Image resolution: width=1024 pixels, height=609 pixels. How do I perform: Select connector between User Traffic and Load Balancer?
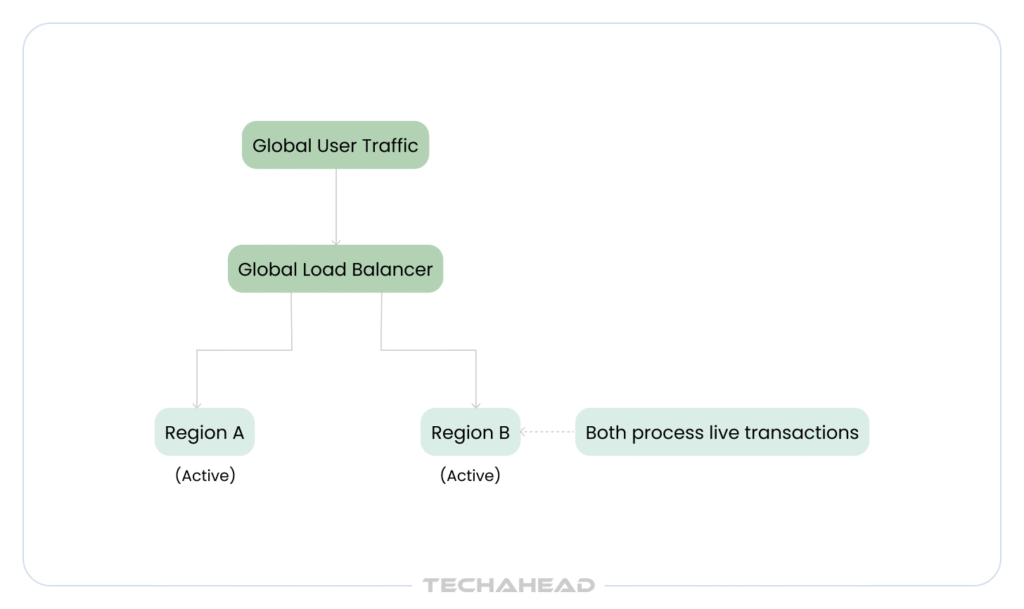tap(336, 206)
